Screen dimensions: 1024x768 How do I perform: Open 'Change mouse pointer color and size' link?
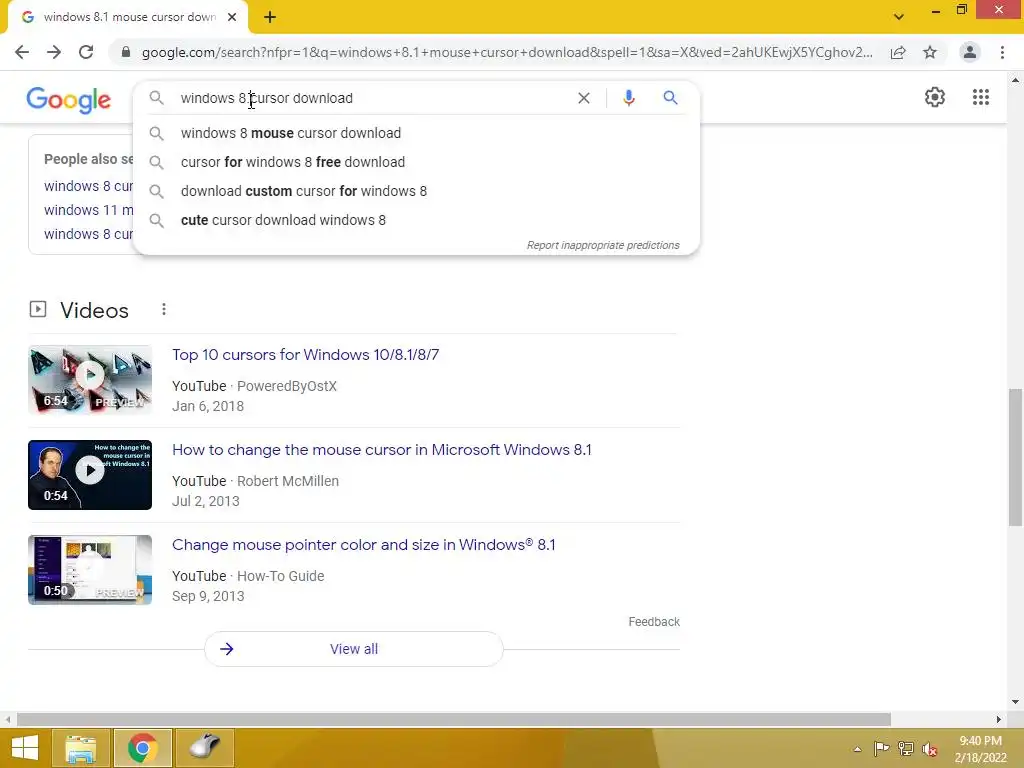[364, 545]
